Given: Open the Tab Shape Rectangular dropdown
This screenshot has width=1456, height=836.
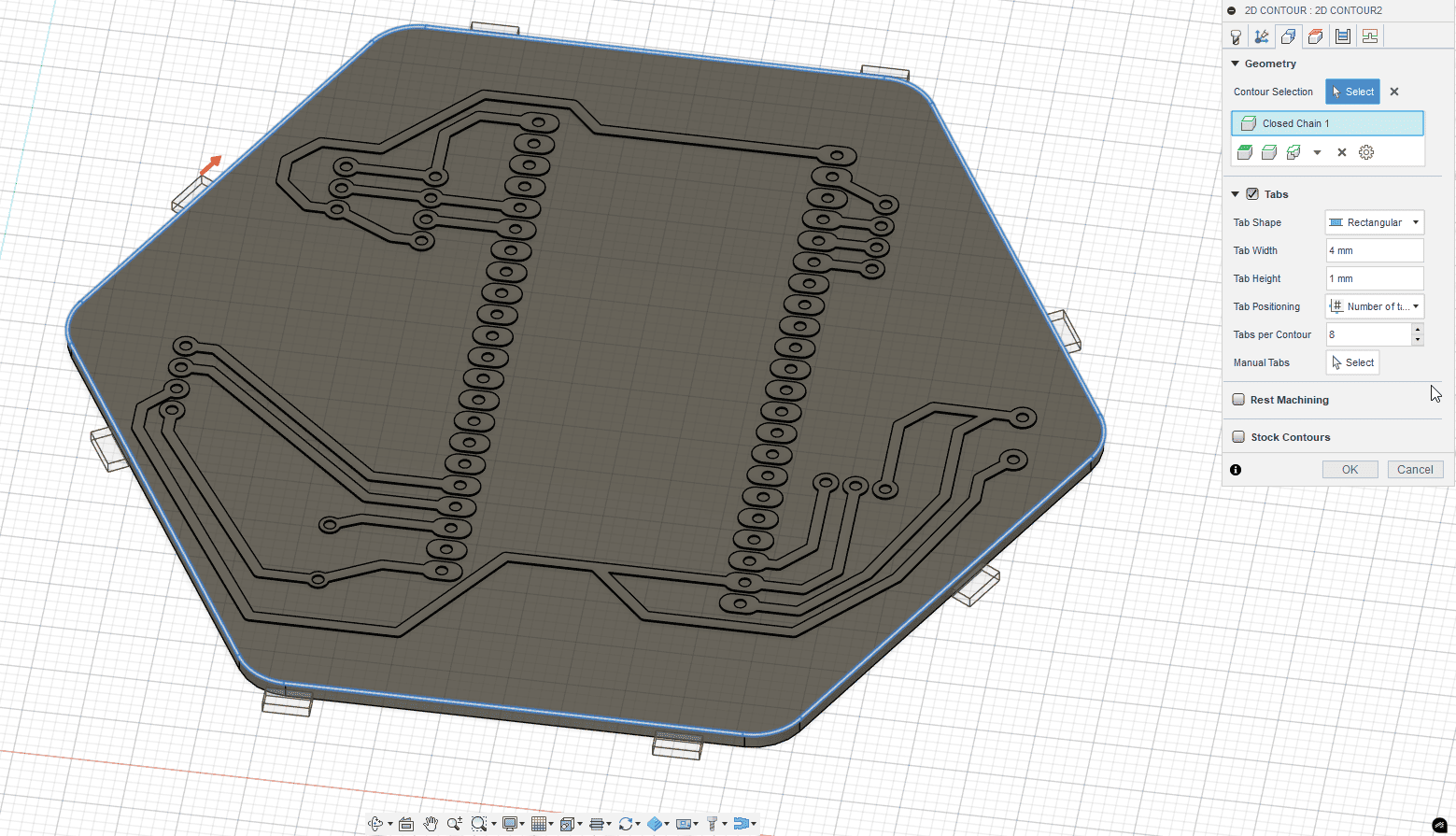Looking at the screenshot, I should point(1375,222).
